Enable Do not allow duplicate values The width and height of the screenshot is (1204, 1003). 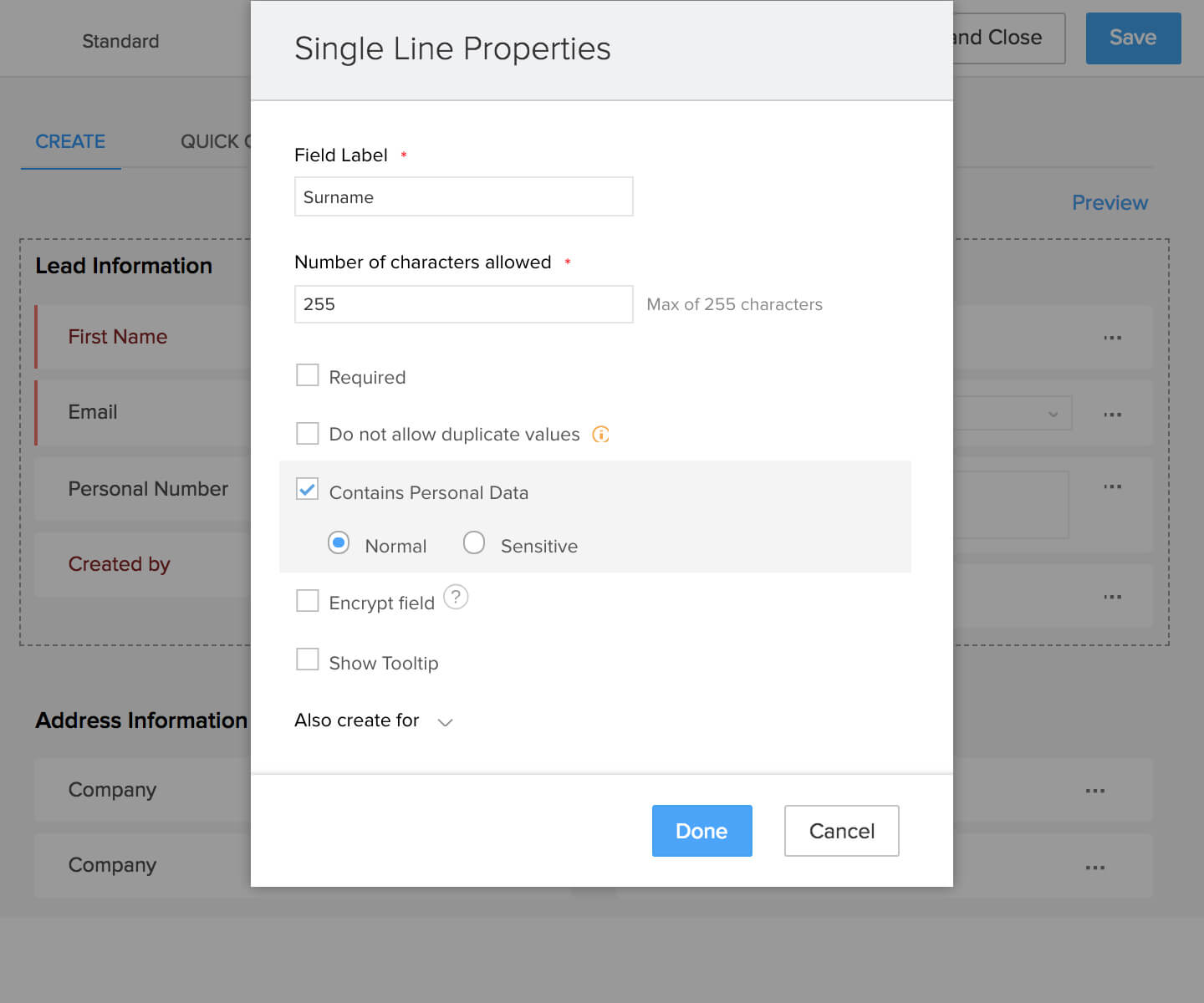[308, 434]
